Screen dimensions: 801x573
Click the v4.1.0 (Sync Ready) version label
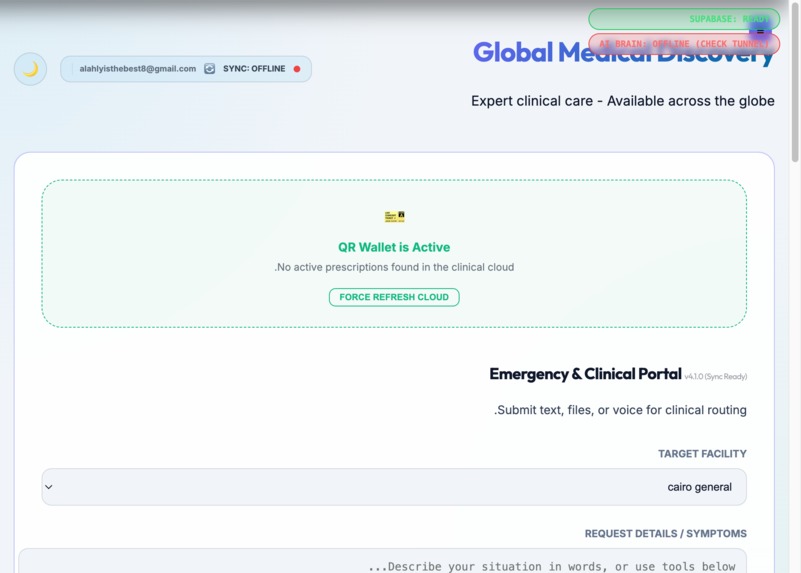pyautogui.click(x=716, y=376)
